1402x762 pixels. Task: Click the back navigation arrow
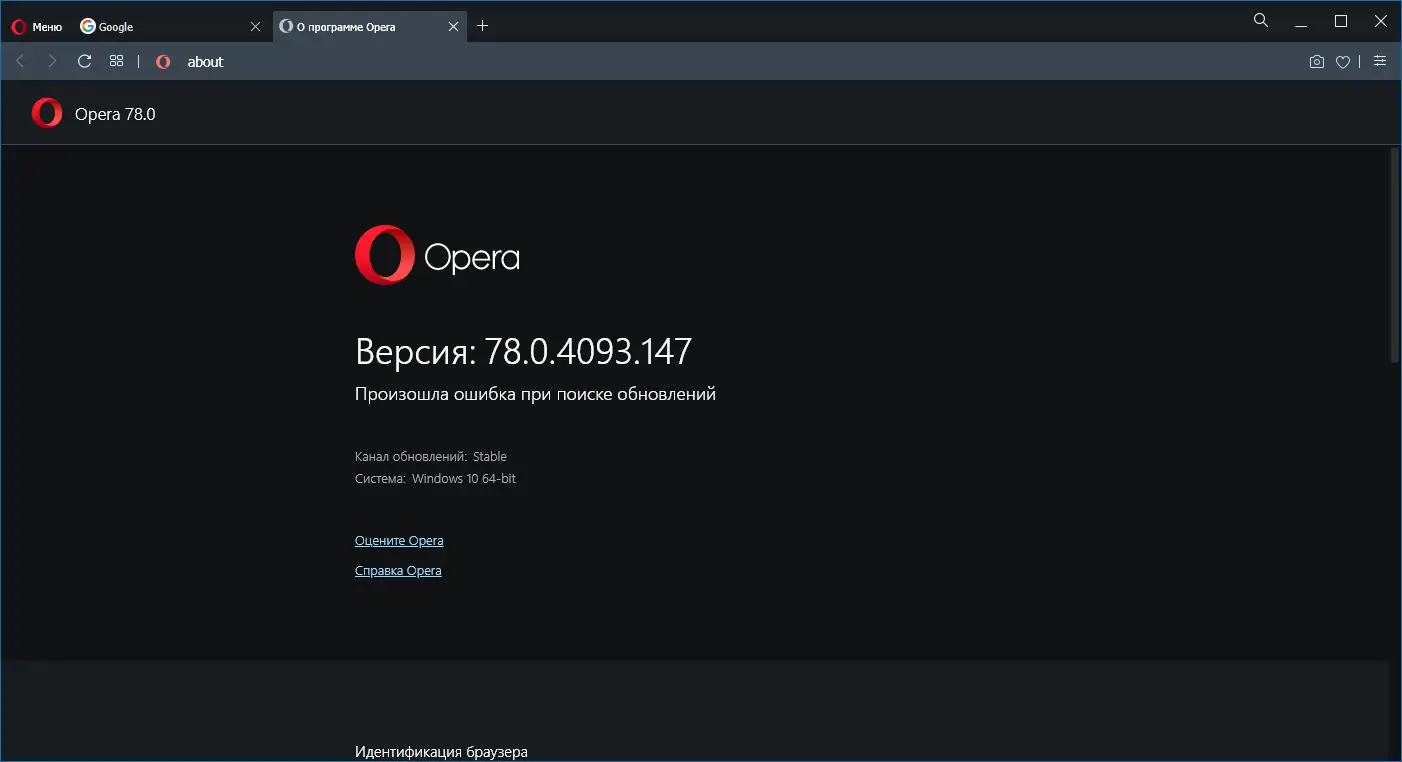point(20,61)
